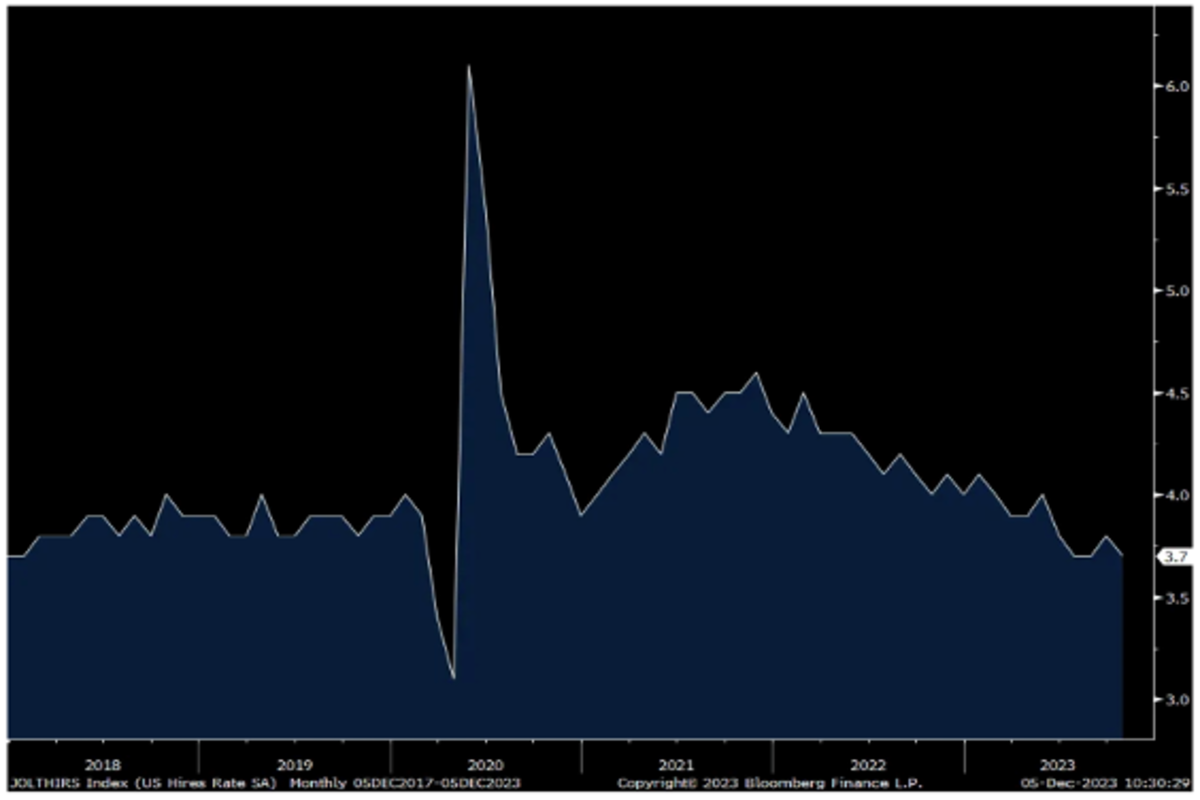Screen dimensions: 1200x800
Task: Click the 2020 trough low point near 3.0
Action: click(x=453, y=678)
